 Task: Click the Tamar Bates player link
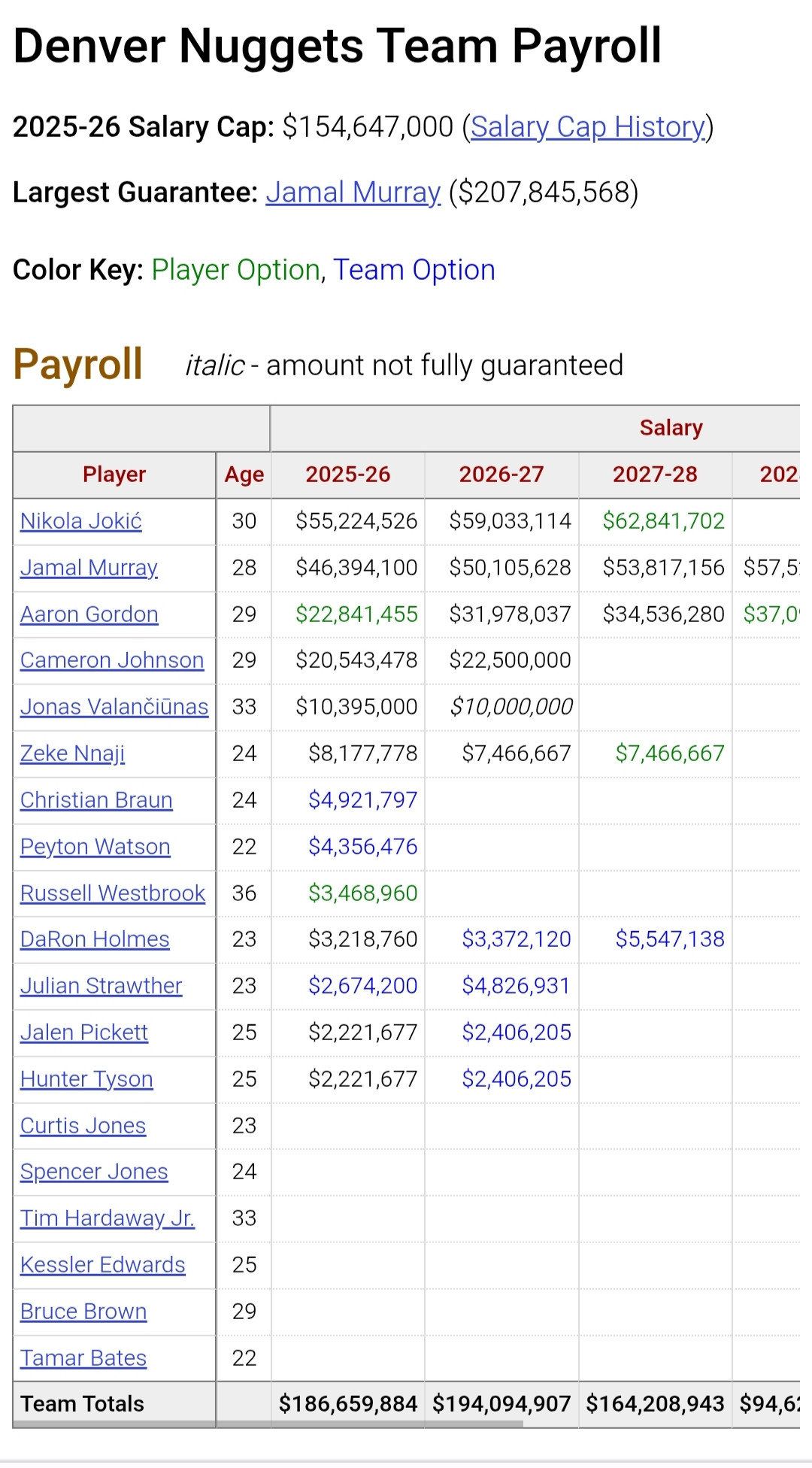click(x=83, y=1358)
